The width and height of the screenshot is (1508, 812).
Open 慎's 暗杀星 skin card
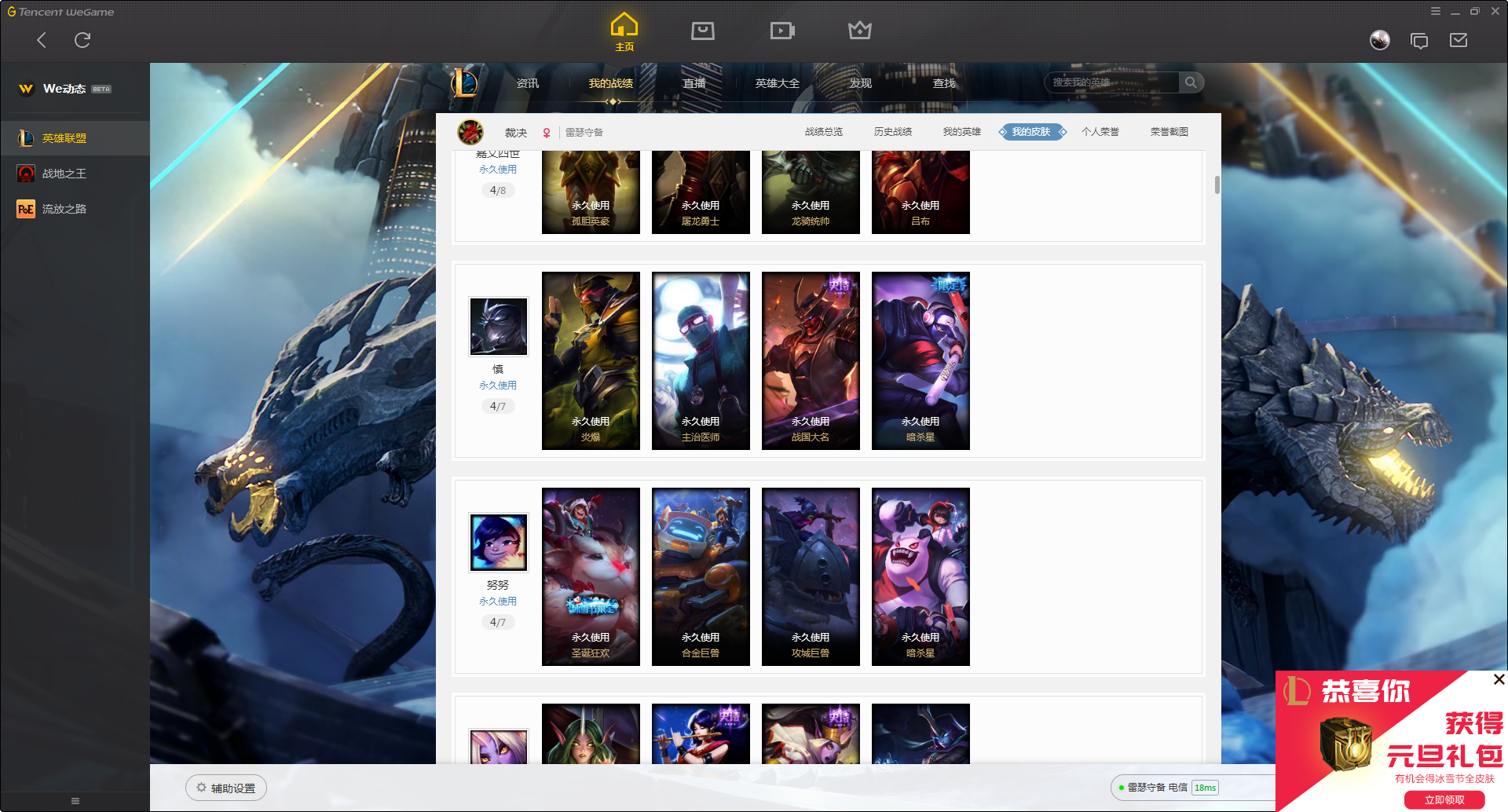[921, 361]
